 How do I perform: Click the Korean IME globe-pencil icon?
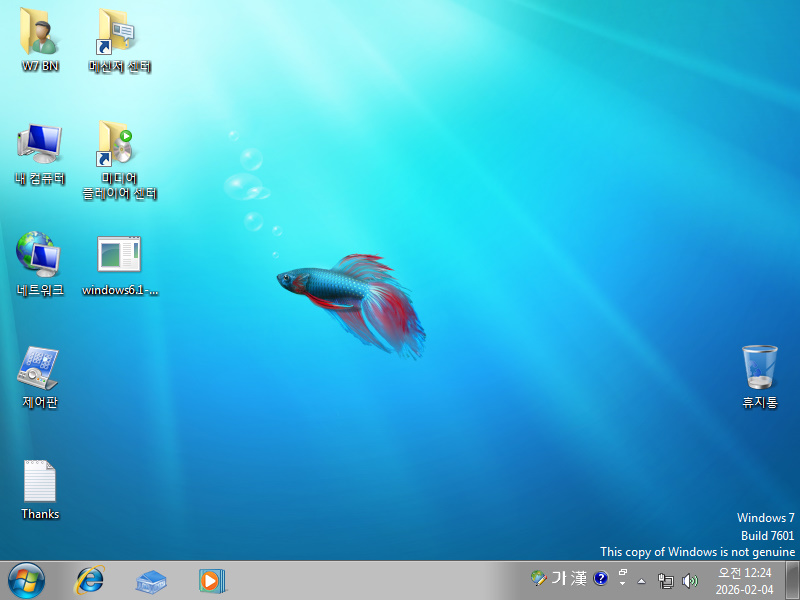(538, 578)
